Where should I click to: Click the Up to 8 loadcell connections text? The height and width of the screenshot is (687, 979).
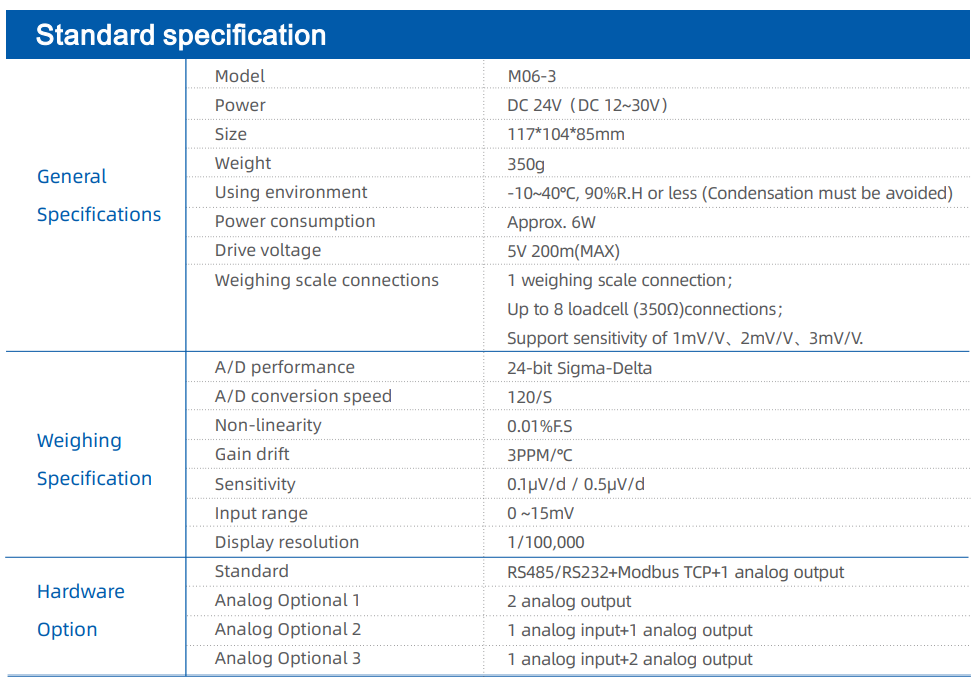coord(644,309)
